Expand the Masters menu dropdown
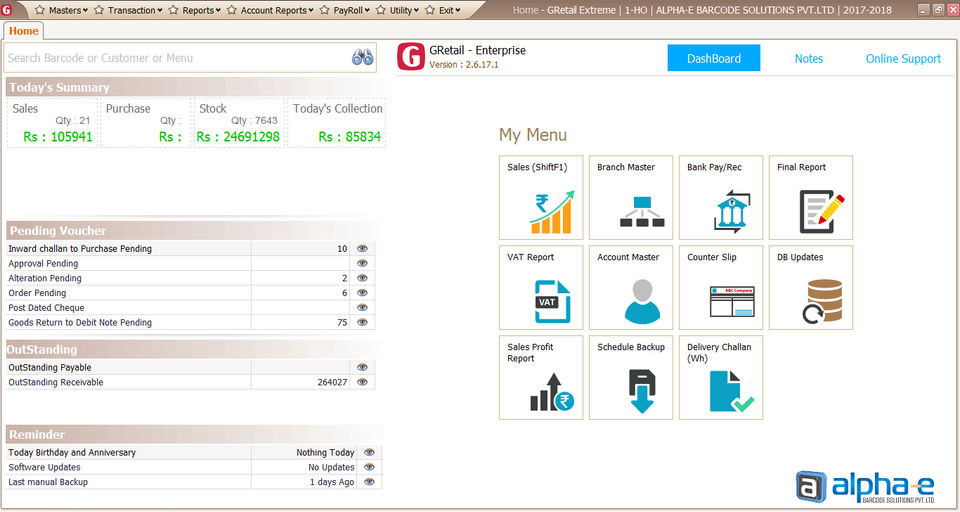The width and height of the screenshot is (960, 512). point(61,10)
